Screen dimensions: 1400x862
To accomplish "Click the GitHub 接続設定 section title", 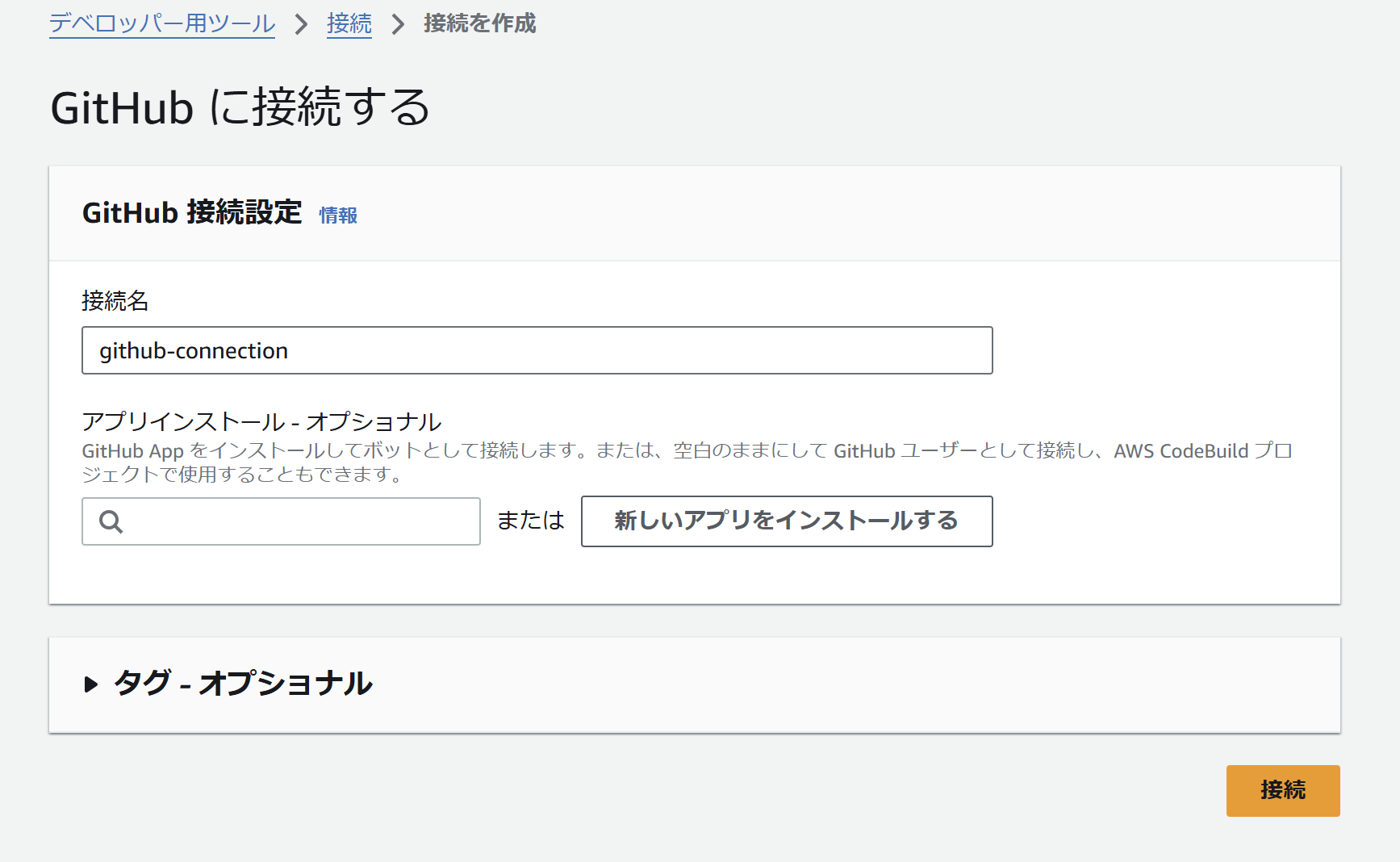I will point(192,212).
